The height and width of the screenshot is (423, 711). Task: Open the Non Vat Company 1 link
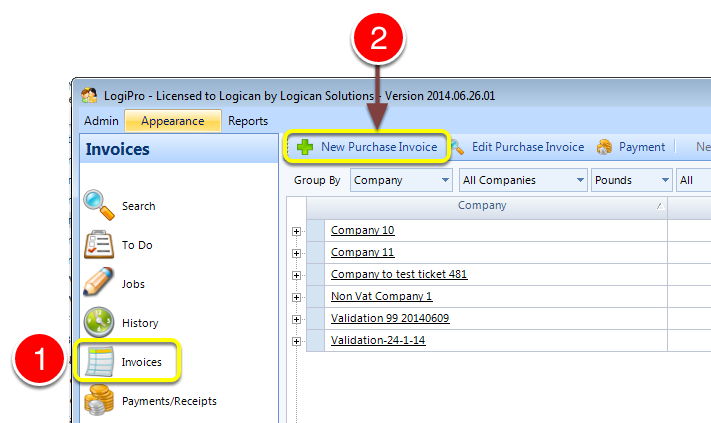coord(381,296)
